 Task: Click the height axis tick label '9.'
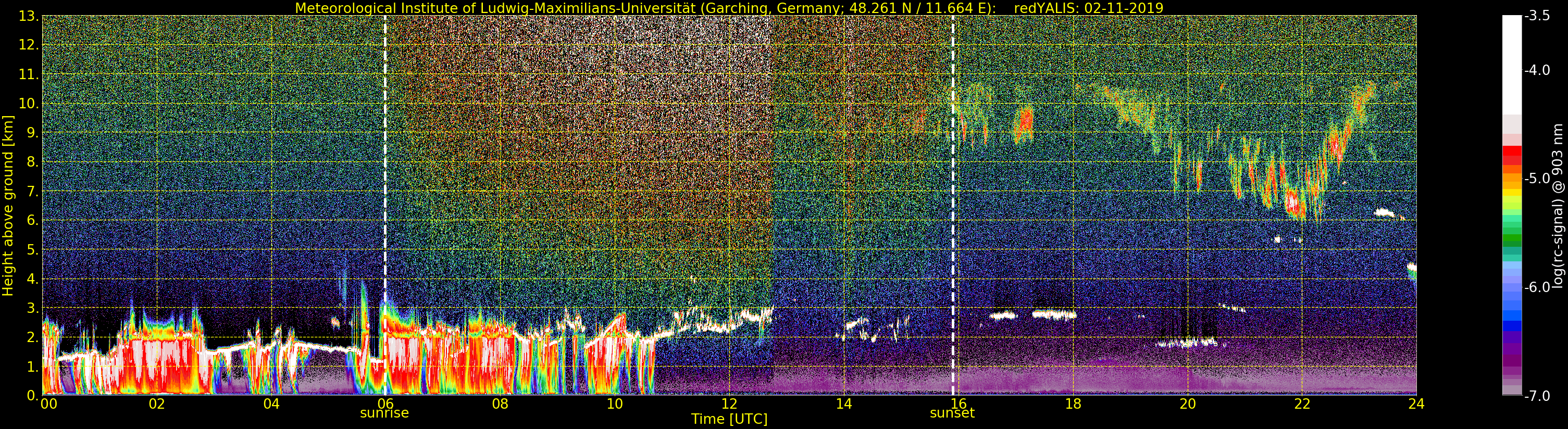pyautogui.click(x=32, y=133)
